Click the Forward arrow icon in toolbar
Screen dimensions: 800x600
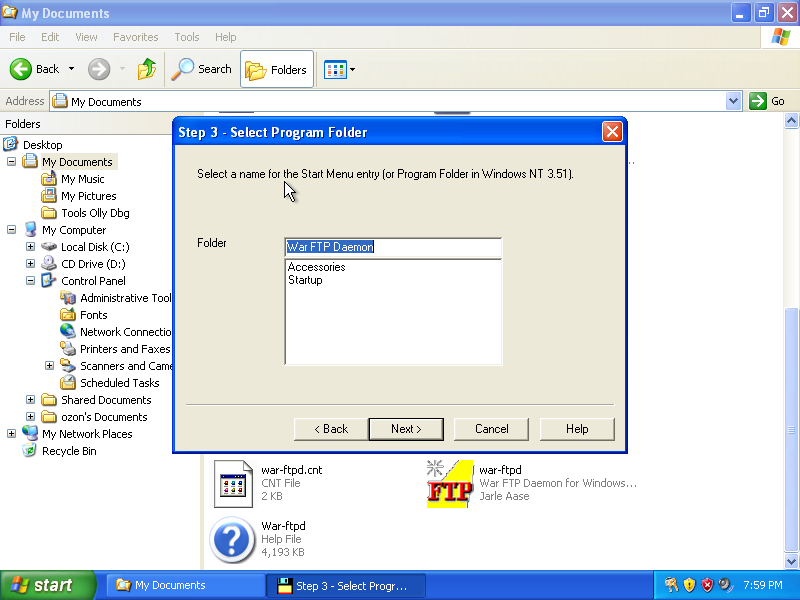pos(99,69)
